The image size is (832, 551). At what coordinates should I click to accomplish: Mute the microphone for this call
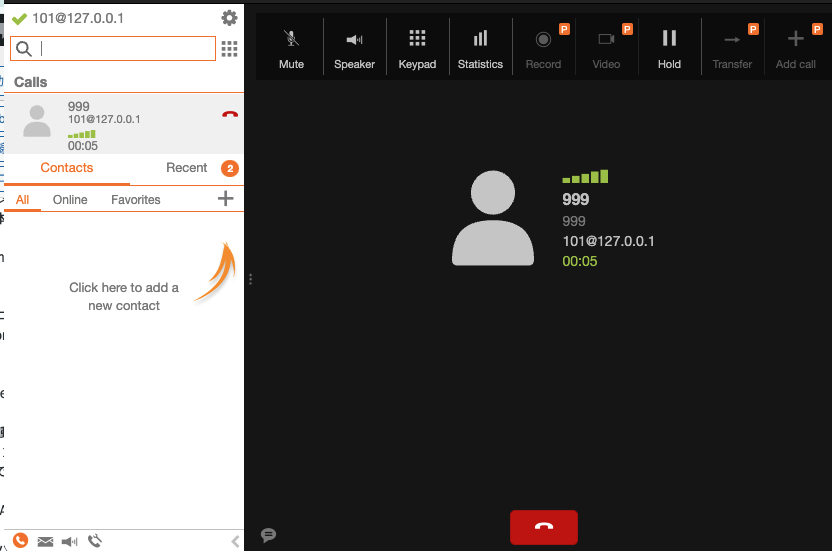pyautogui.click(x=291, y=48)
